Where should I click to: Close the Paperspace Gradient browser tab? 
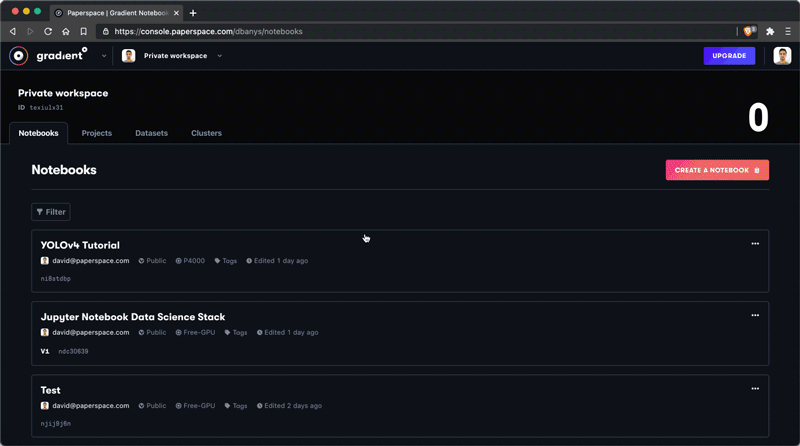point(176,13)
